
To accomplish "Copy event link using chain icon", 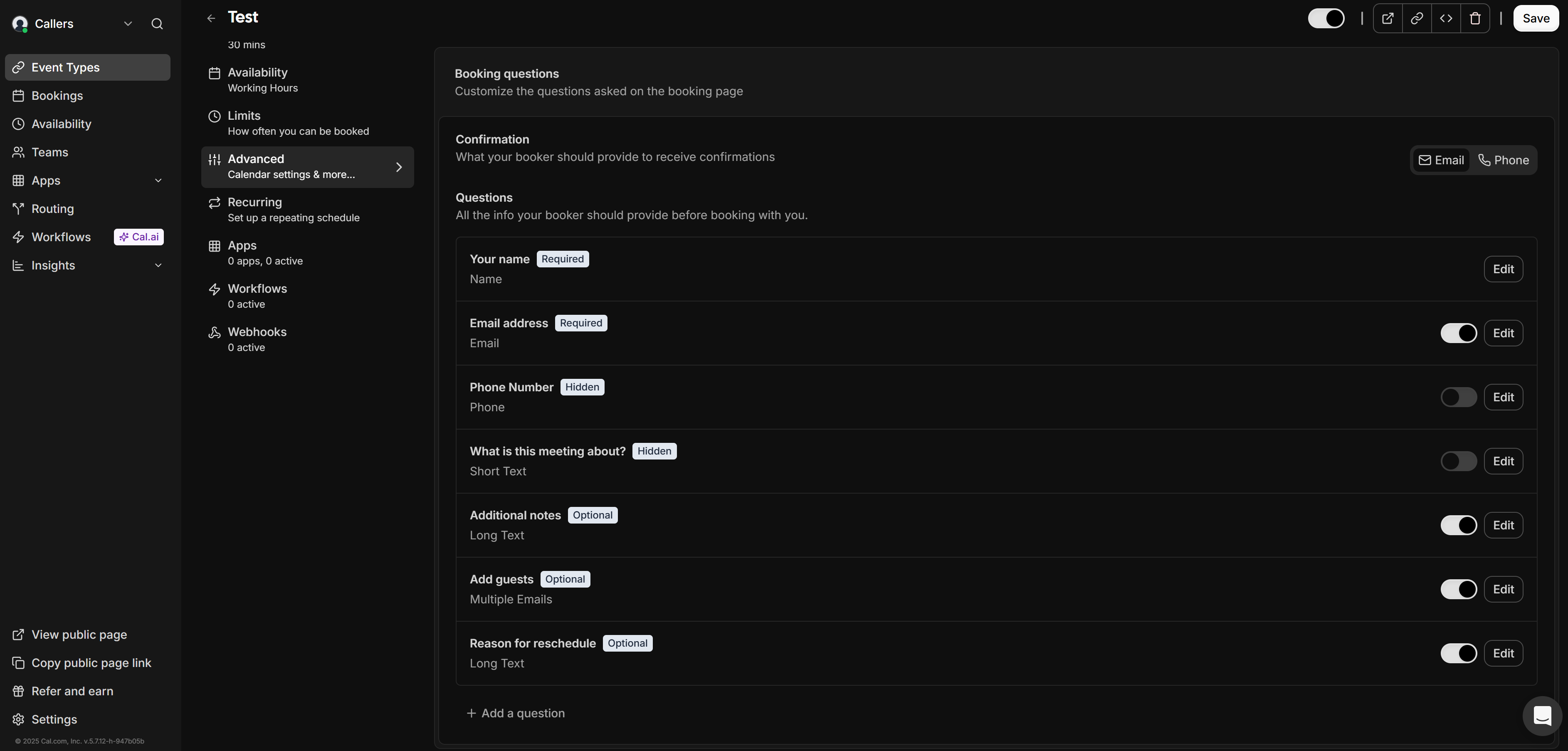I will pyautogui.click(x=1417, y=18).
